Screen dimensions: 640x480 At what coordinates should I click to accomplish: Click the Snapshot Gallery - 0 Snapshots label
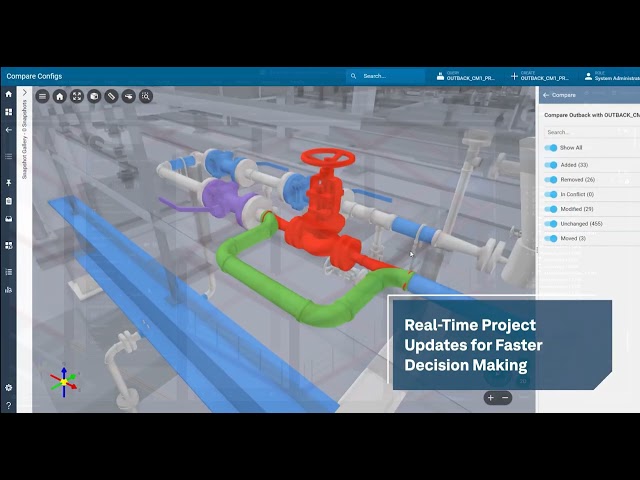pyautogui.click(x=24, y=140)
